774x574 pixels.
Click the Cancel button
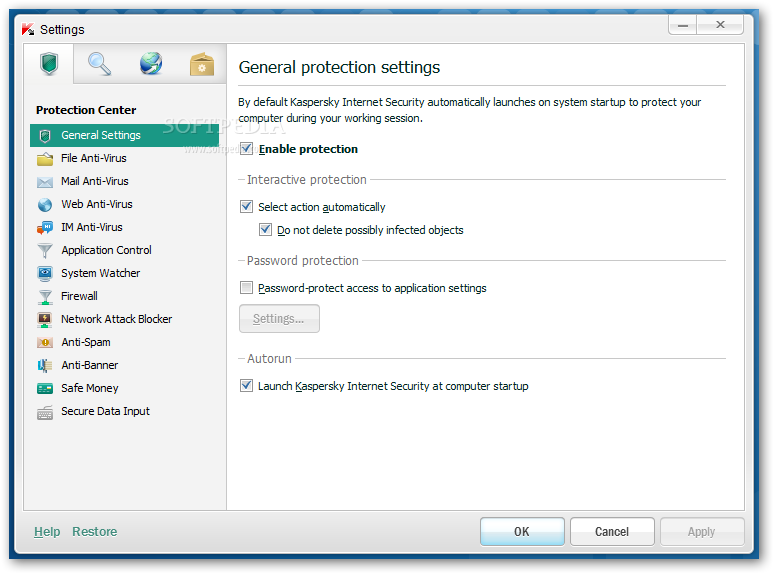pos(612,532)
